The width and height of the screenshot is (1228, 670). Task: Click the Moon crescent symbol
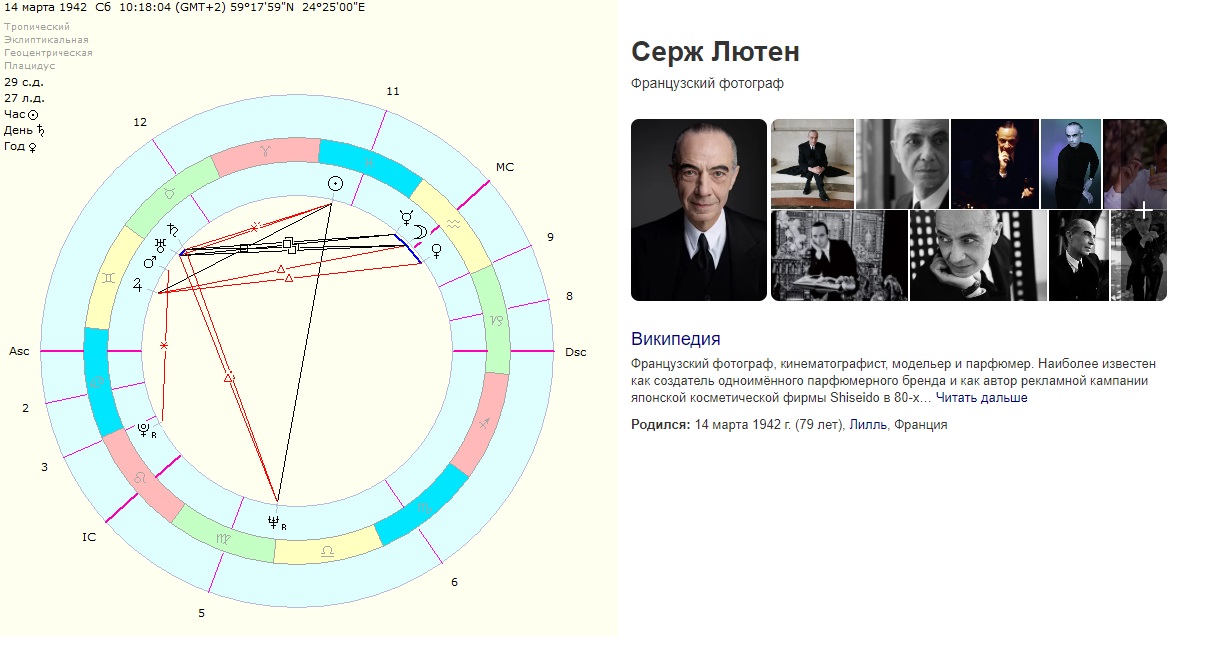tap(421, 231)
